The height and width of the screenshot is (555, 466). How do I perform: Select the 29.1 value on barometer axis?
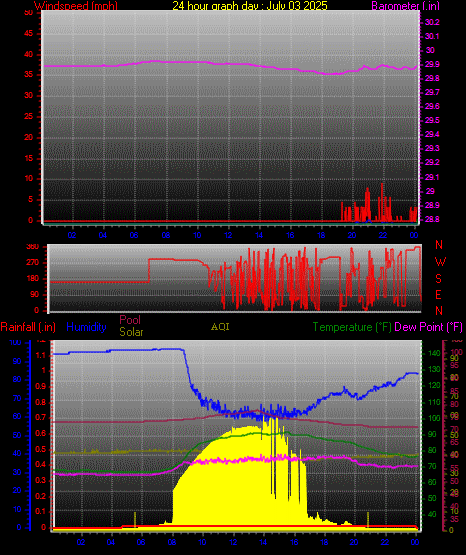(x=432, y=177)
